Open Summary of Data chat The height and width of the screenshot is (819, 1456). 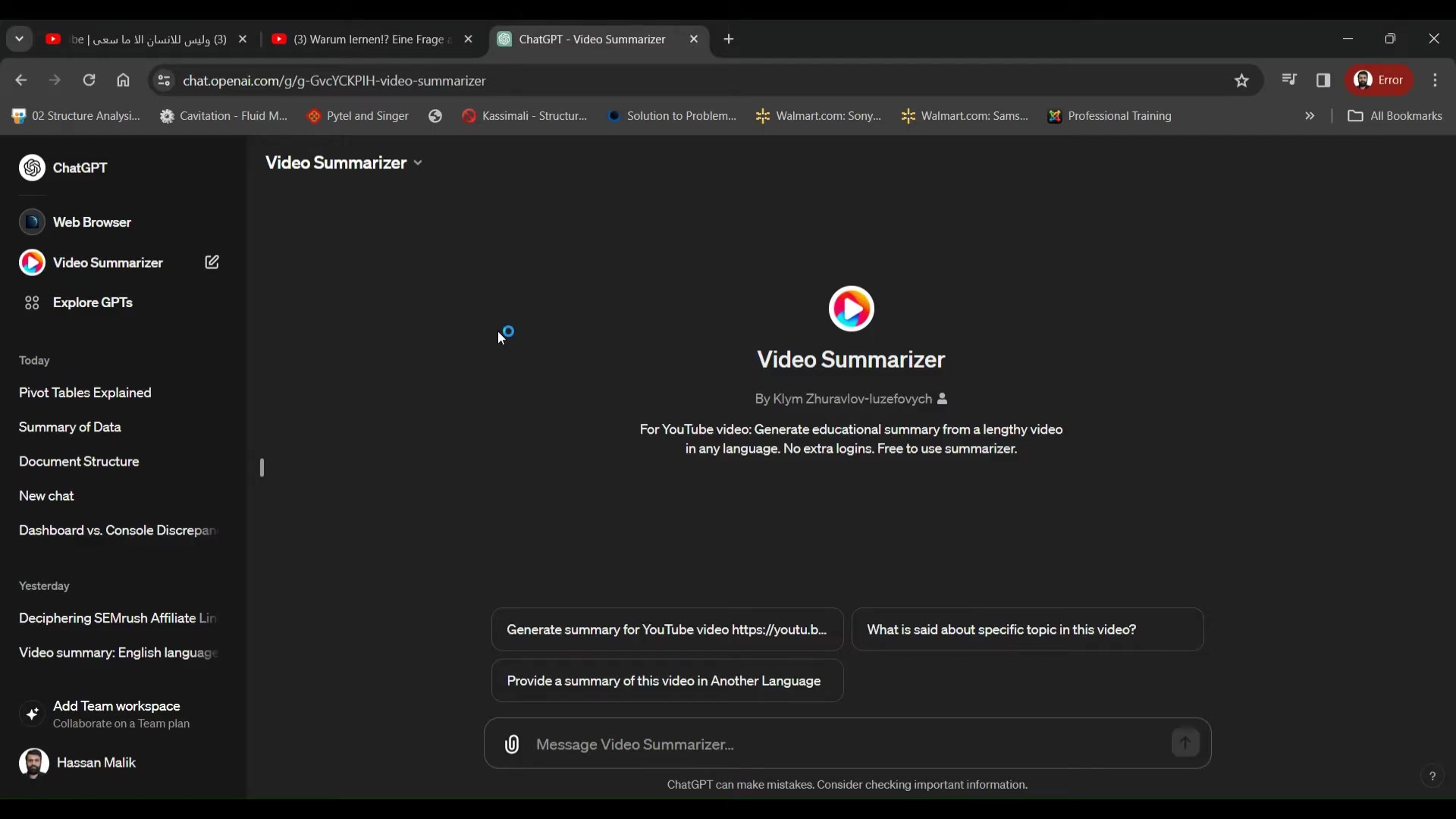point(70,427)
